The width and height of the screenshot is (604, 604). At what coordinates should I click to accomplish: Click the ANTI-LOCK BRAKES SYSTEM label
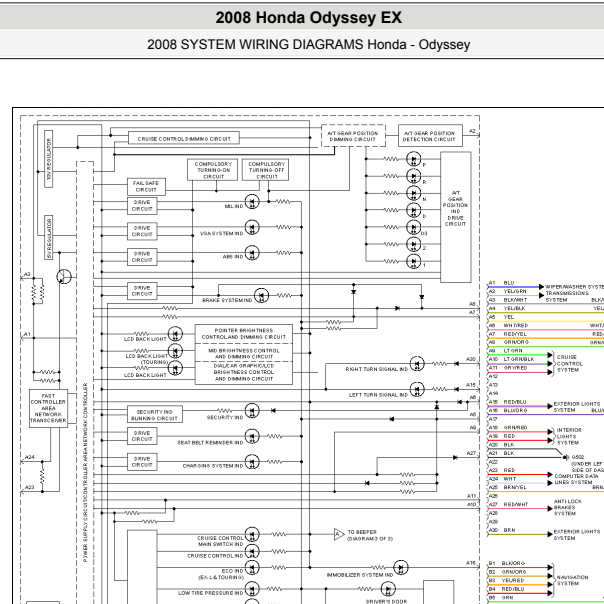coord(568,507)
